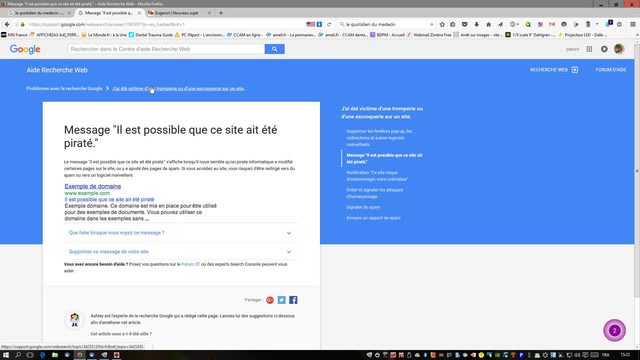Open the Firefox hamburger menu
This screenshot has height=360, width=640.
(632, 24)
